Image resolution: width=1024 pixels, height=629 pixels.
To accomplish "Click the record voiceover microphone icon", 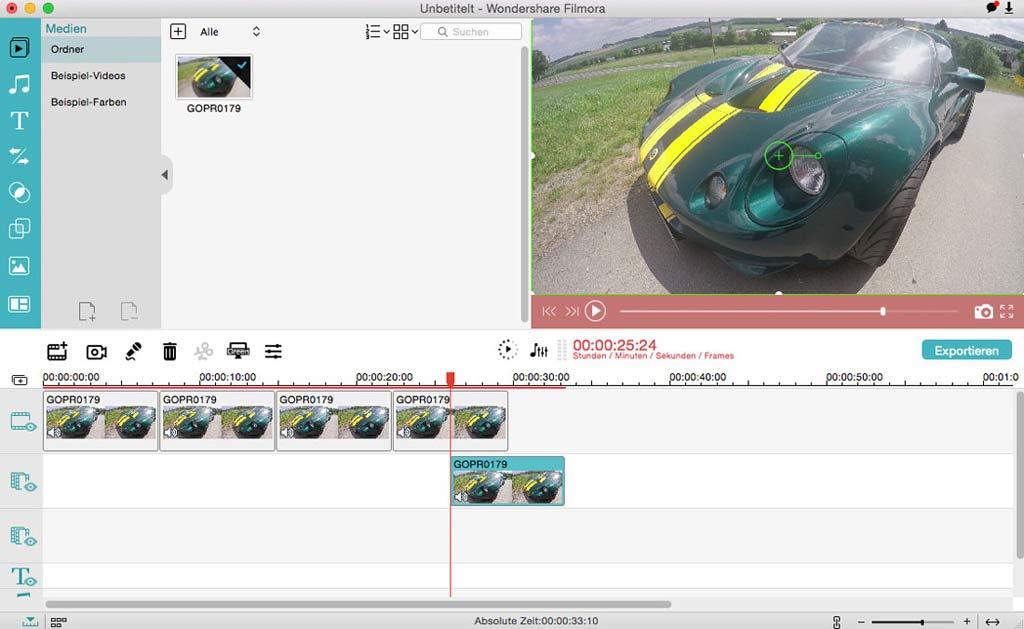I will tap(133, 351).
